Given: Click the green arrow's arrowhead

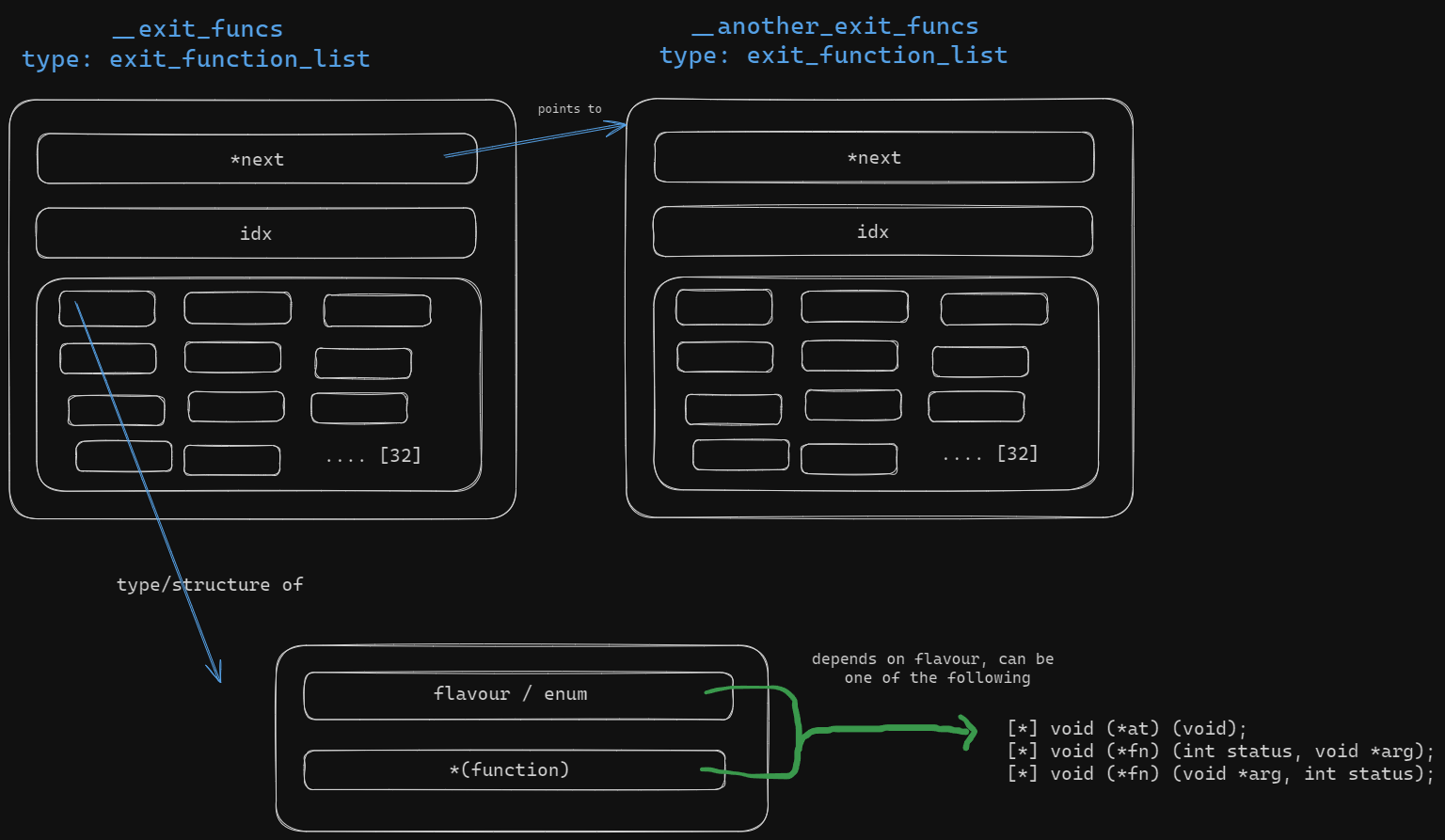Looking at the screenshot, I should 969,731.
